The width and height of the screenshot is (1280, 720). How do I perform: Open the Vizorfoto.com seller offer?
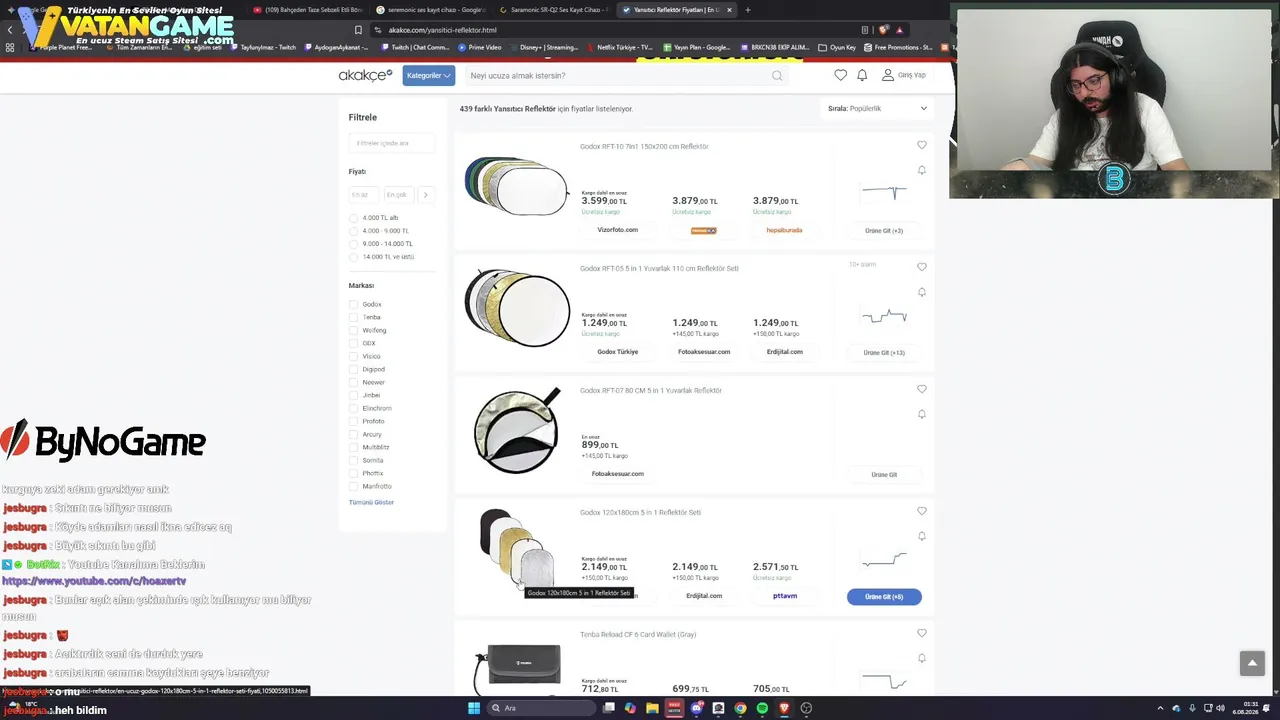pos(617,230)
